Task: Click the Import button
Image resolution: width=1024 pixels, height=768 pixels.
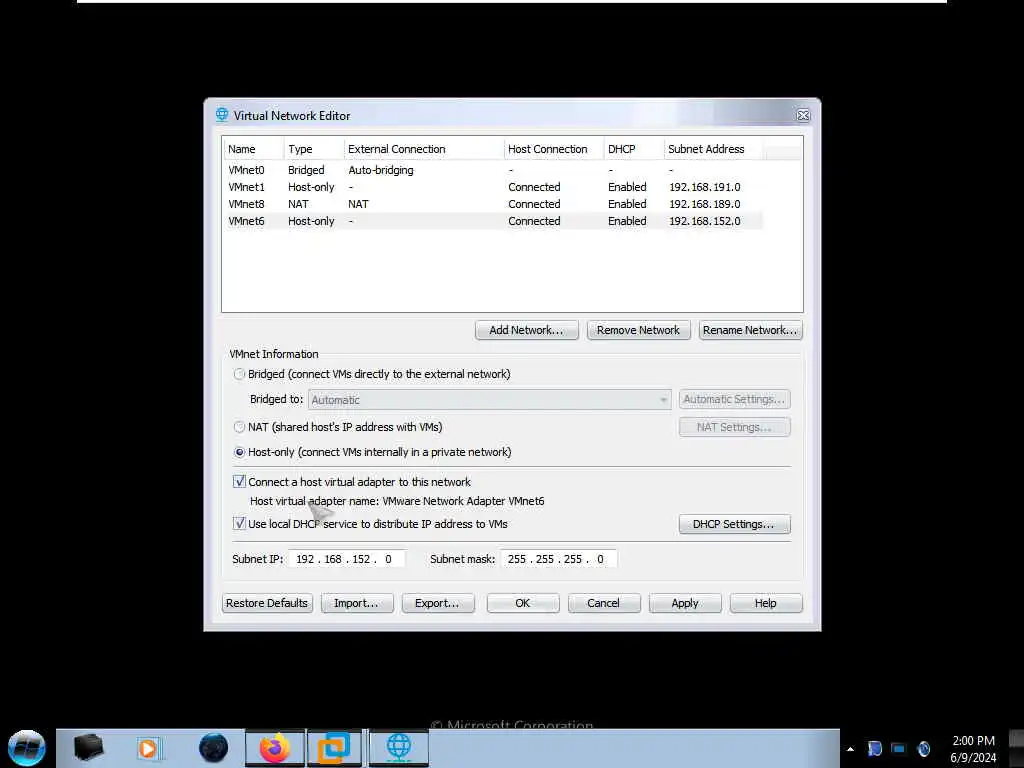Action: click(357, 603)
